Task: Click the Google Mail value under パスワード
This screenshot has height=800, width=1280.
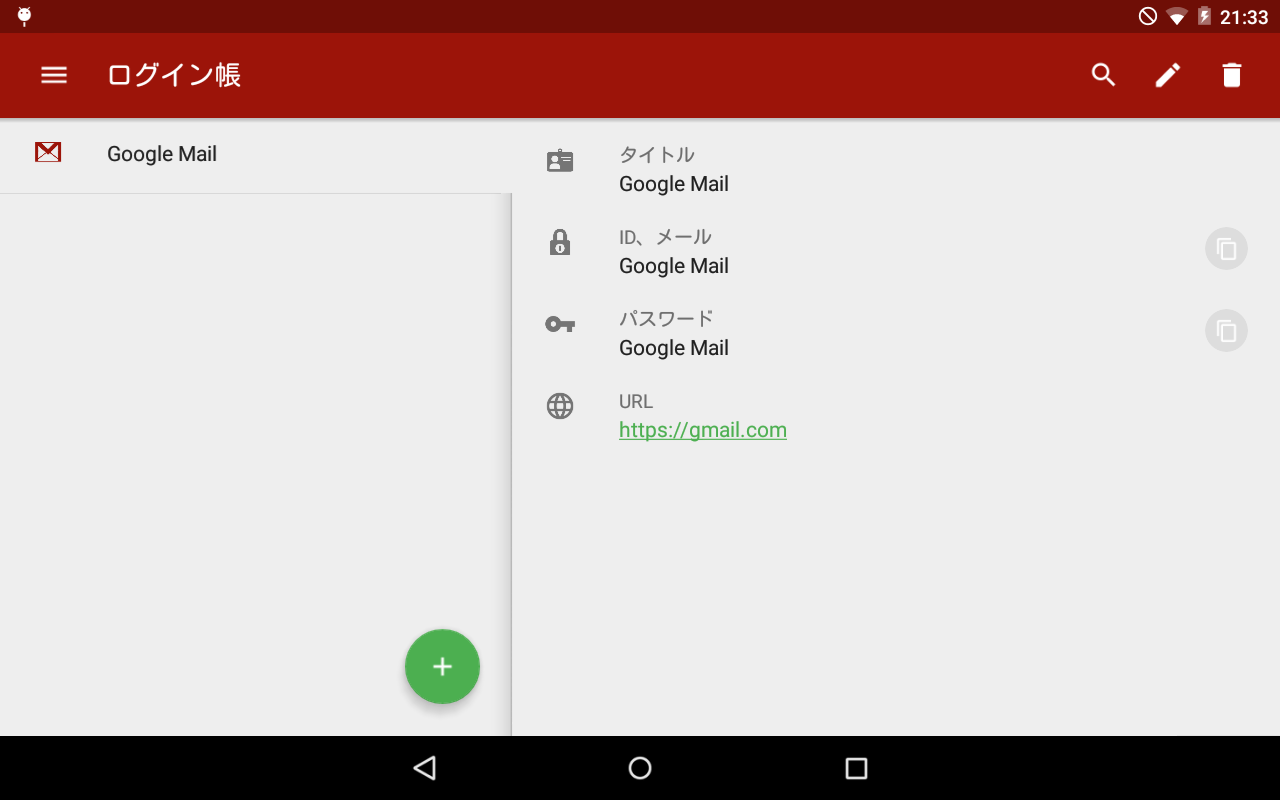Action: pyautogui.click(x=674, y=348)
